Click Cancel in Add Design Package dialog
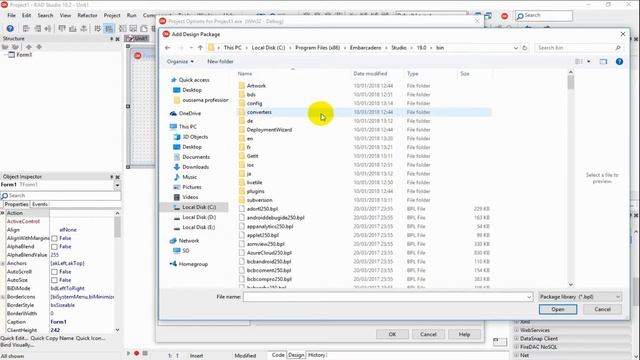This screenshot has width=640, height=360. click(x=602, y=309)
